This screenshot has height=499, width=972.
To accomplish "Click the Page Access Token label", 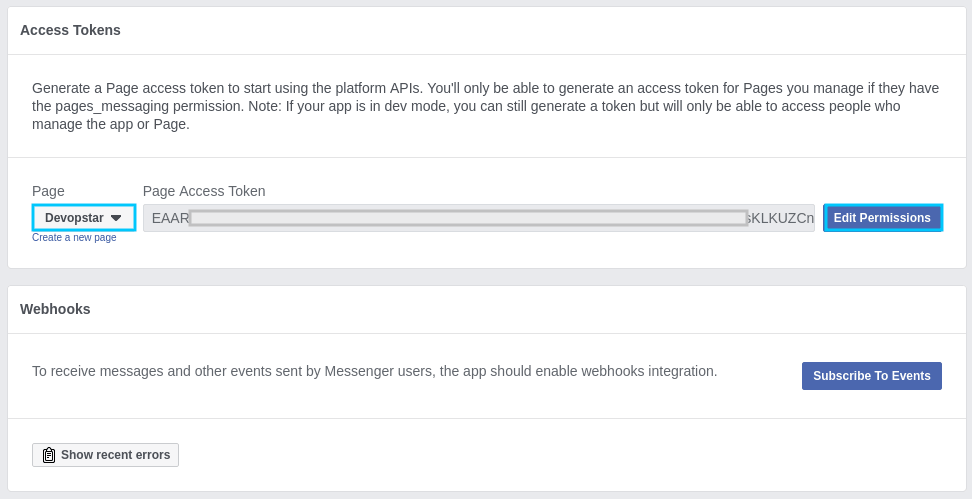I will click(x=204, y=191).
